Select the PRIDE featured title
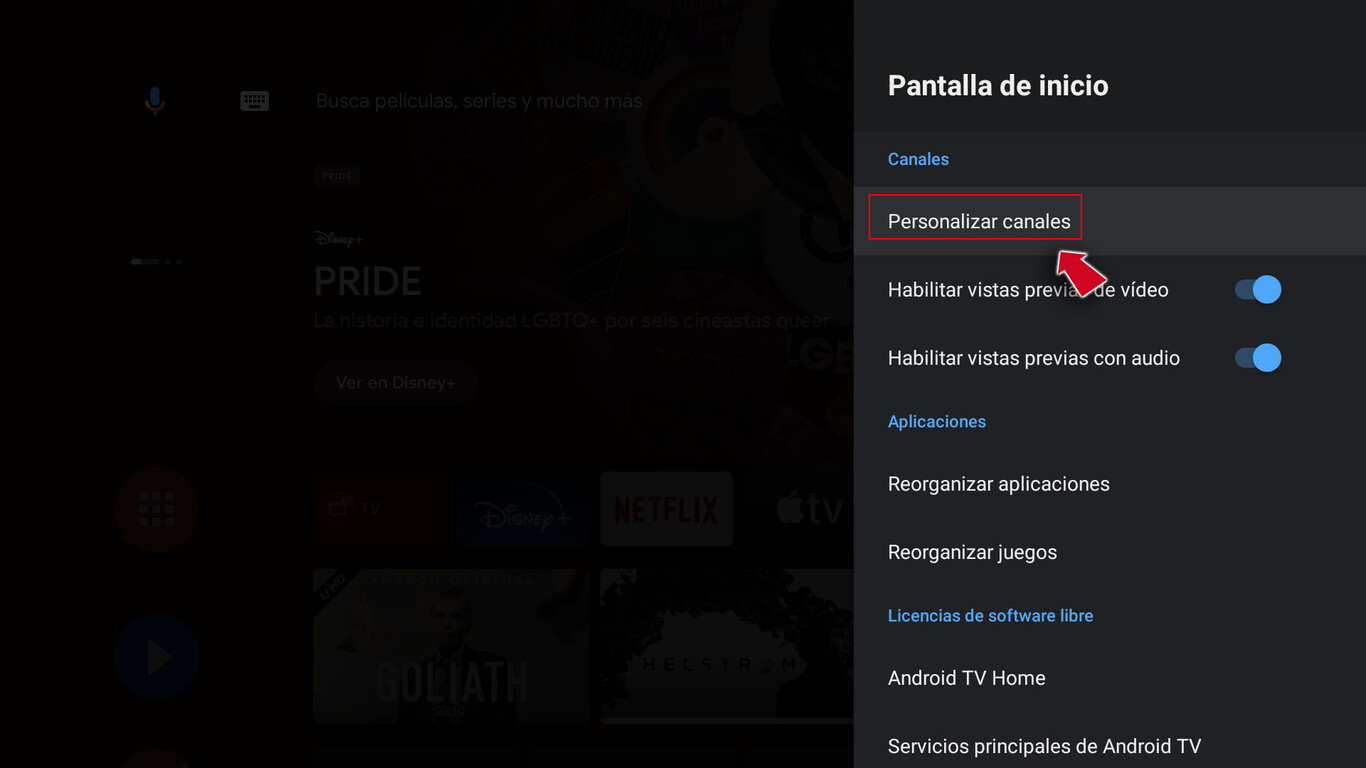Viewport: 1366px width, 768px height. 368,282
